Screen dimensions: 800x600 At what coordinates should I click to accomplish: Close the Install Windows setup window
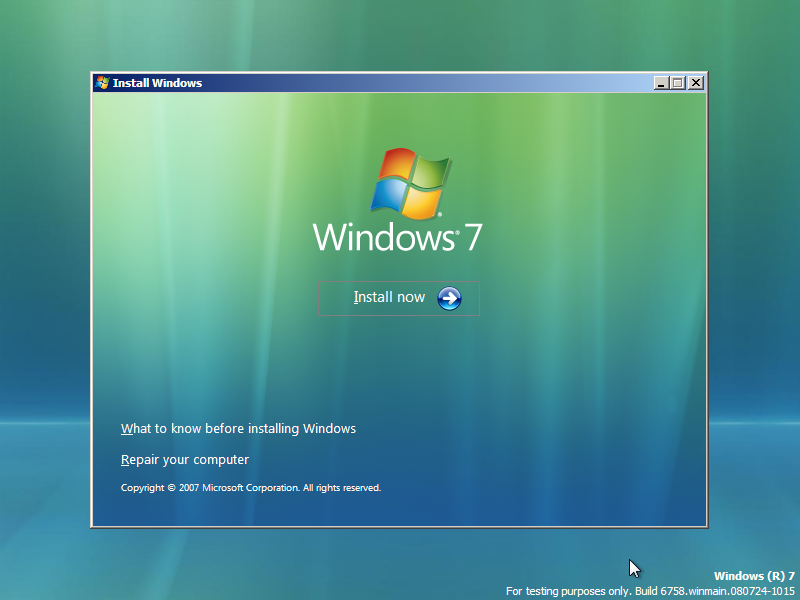tap(695, 82)
